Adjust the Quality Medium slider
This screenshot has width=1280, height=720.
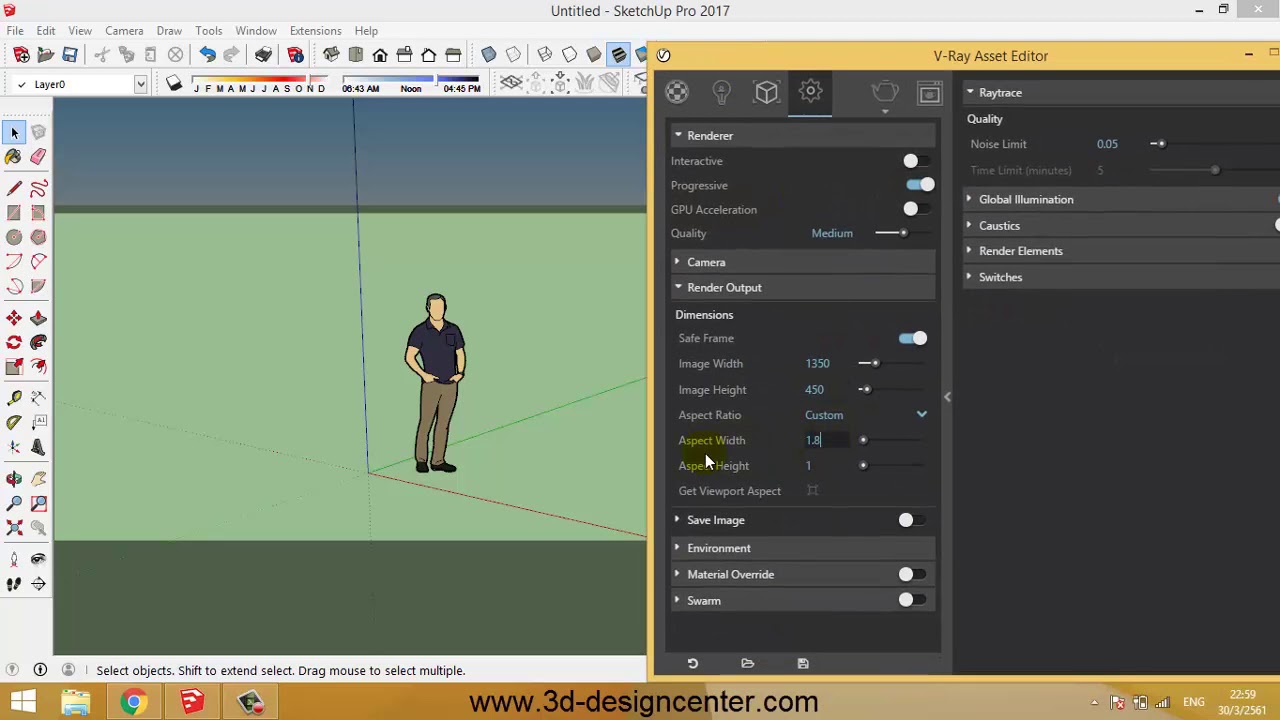tap(903, 233)
